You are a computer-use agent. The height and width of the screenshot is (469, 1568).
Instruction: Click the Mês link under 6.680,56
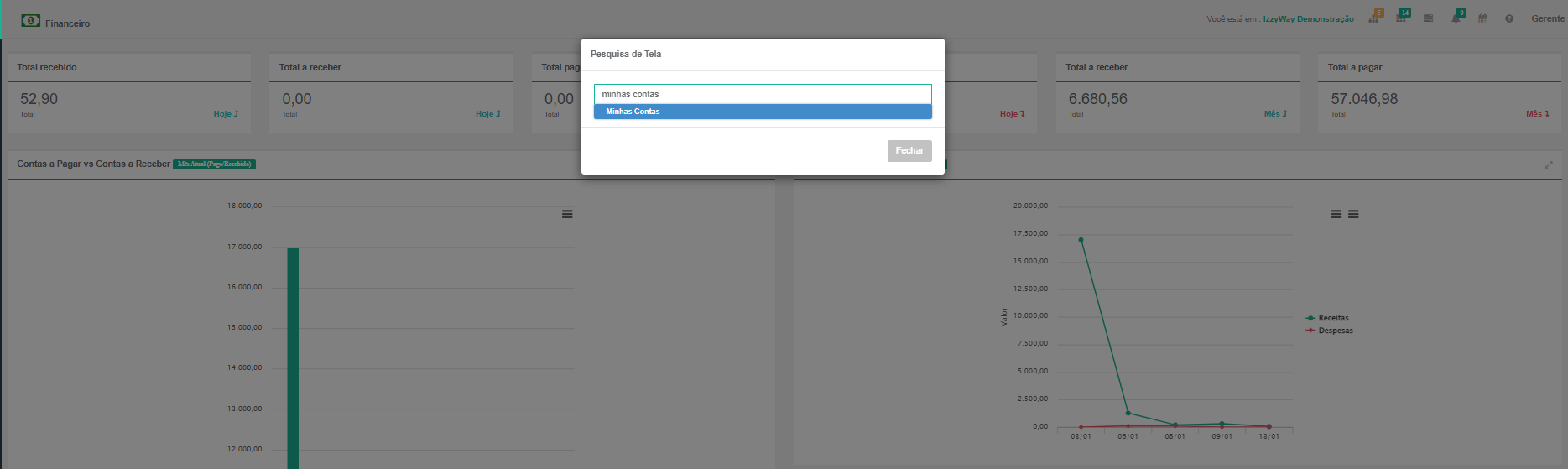point(1275,114)
